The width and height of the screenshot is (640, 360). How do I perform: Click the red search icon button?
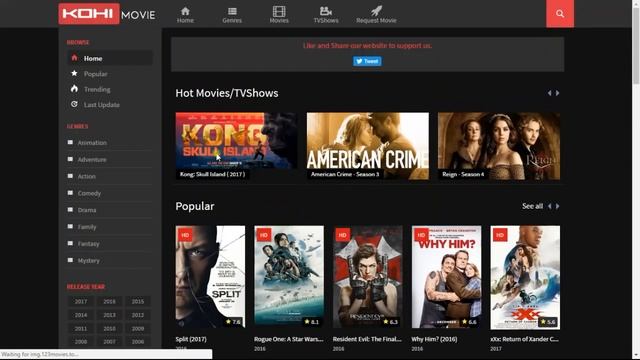click(560, 14)
